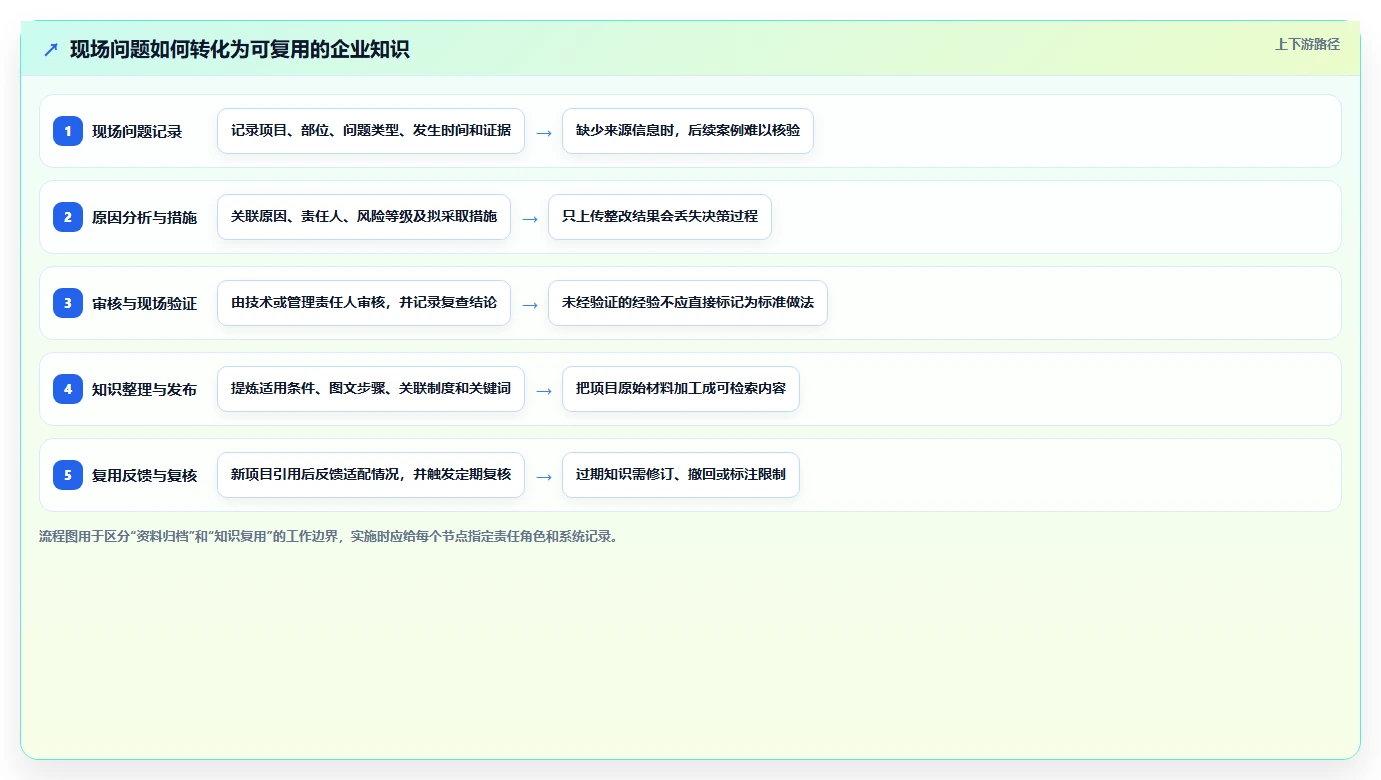Click the box 新项目引用后反馈适配情况，并触发定期复核
Image resolution: width=1381 pixels, height=780 pixels.
click(x=371, y=475)
